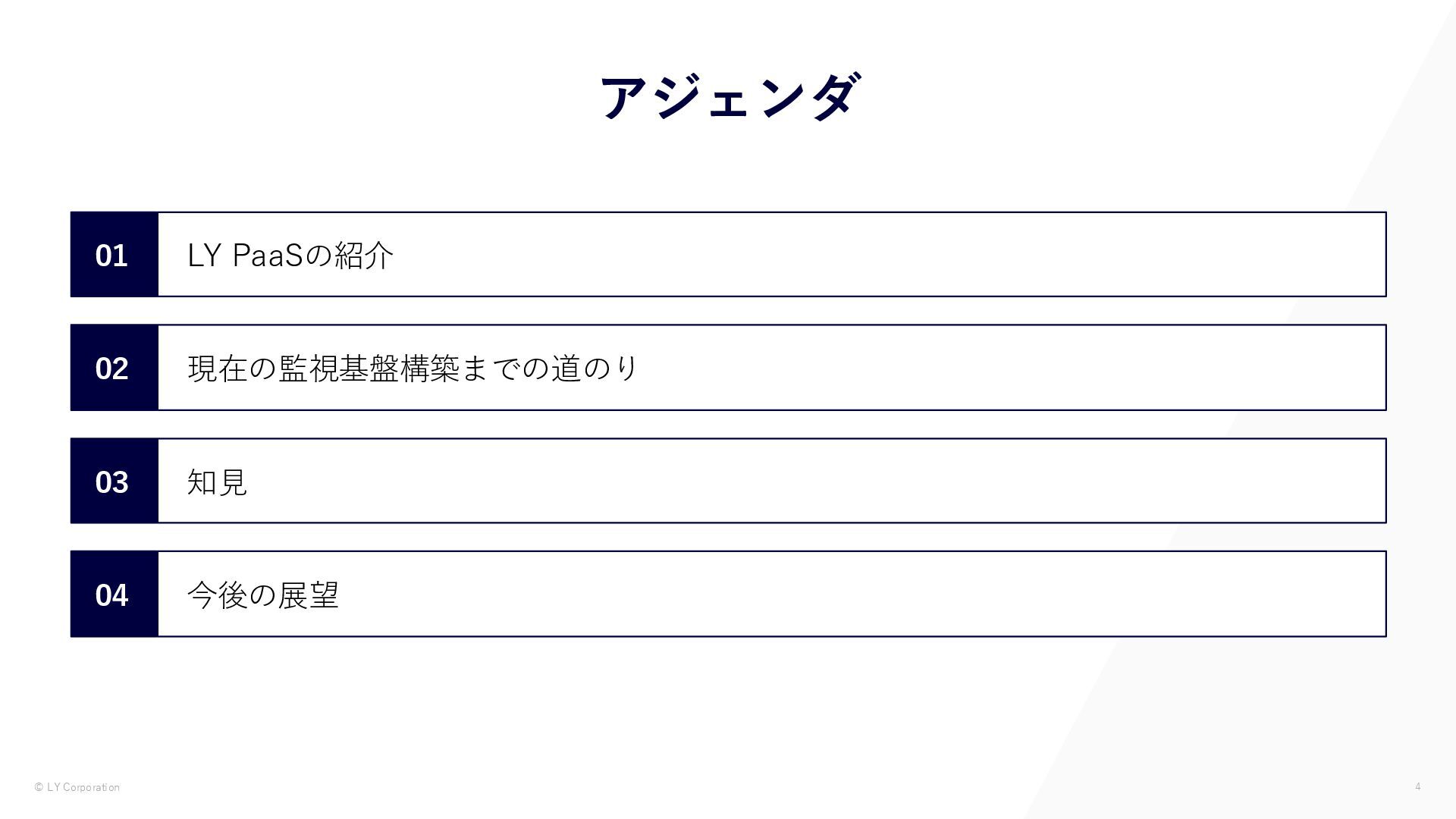
Task: Click the gray diagonal background shape
Action: pos(1289,720)
